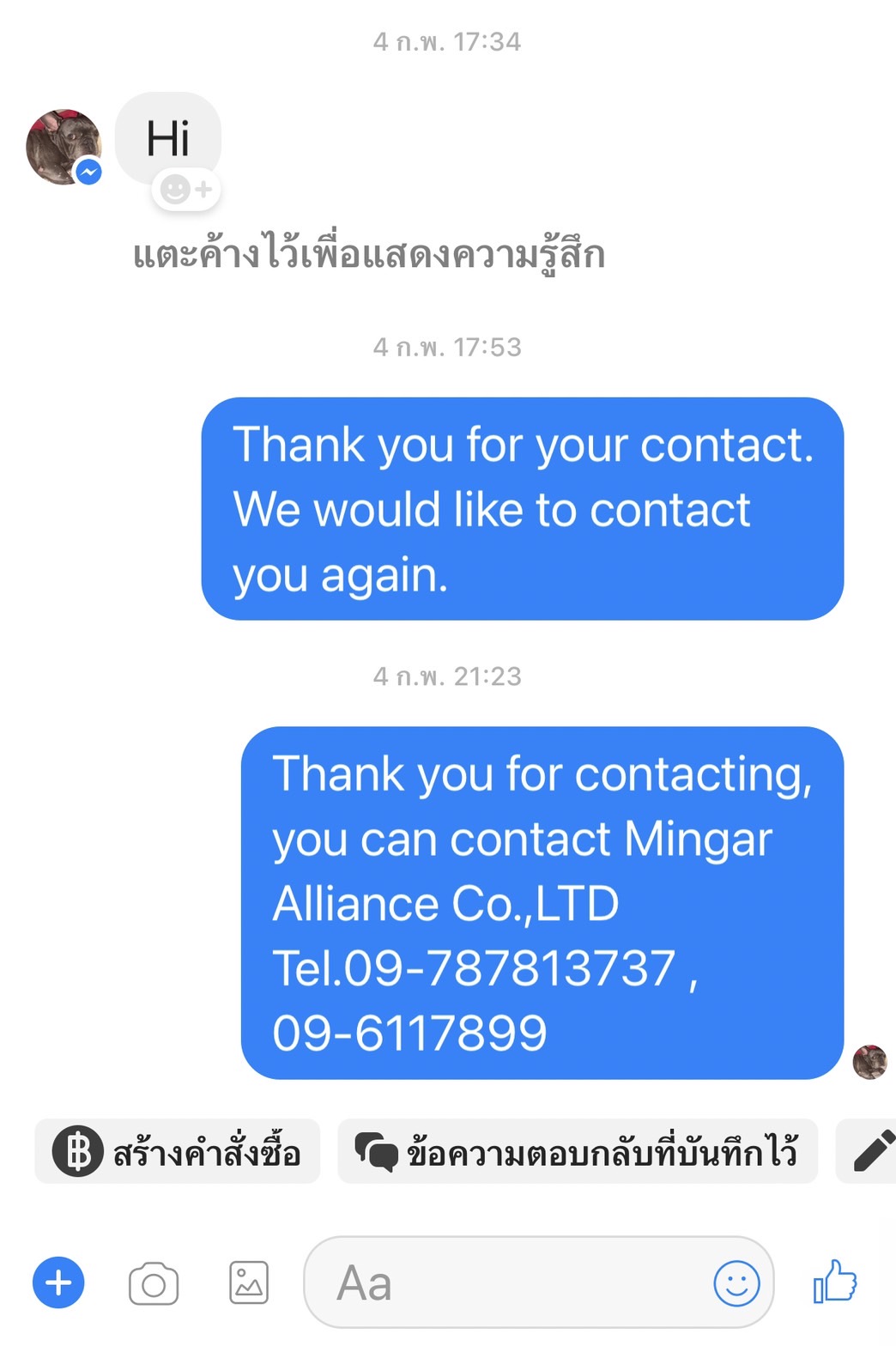The image size is (896, 1346).
Task: Select the Mingar Alliance contact message
Action: coord(542,903)
